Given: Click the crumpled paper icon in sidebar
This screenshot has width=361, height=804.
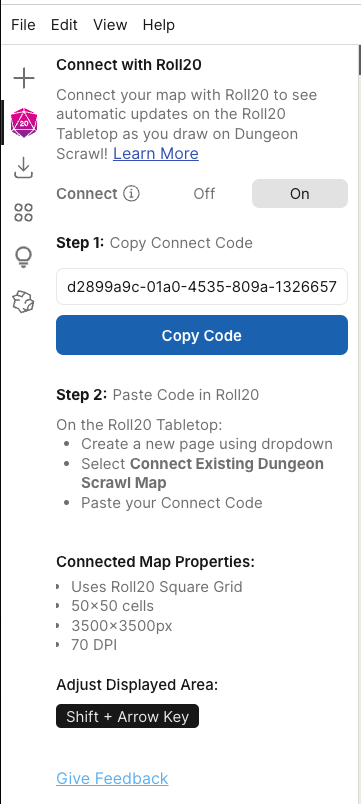Looking at the screenshot, I should pyautogui.click(x=24, y=302).
